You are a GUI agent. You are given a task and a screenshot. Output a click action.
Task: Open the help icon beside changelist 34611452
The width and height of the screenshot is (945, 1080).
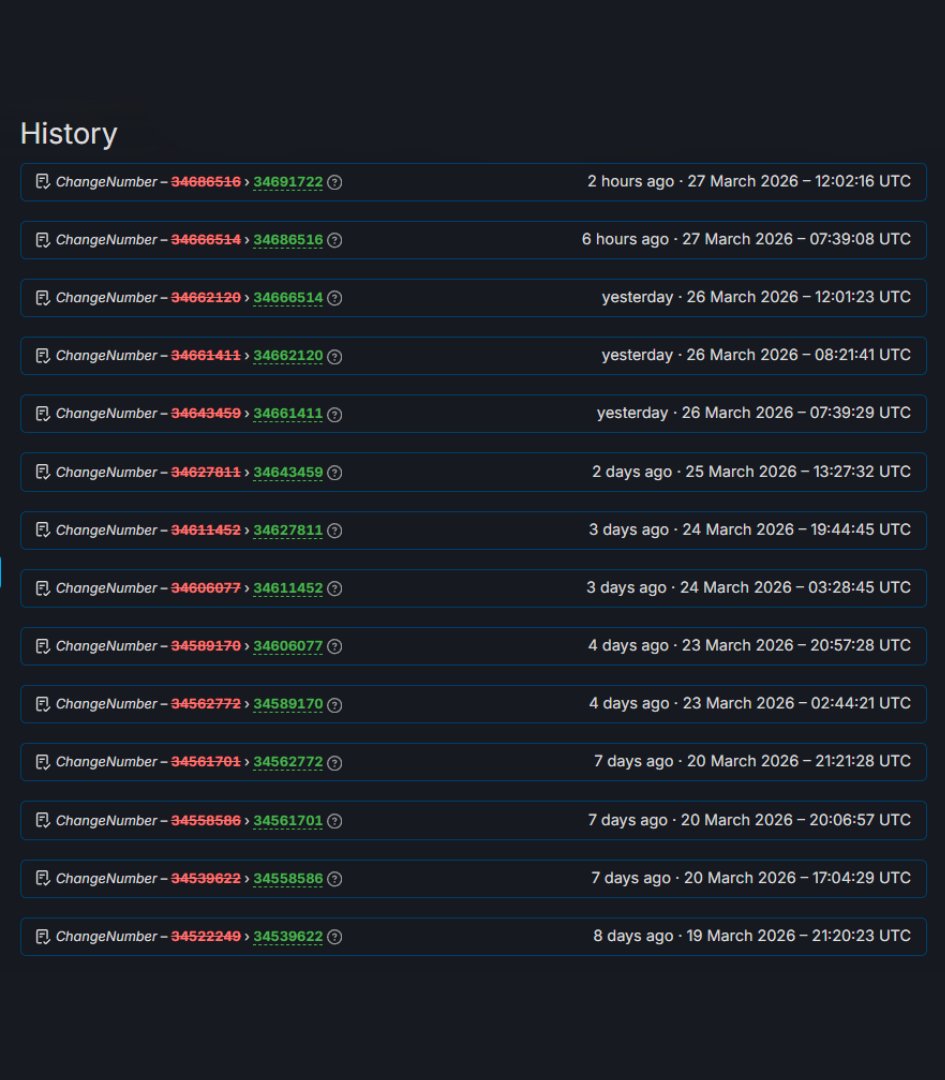click(x=335, y=588)
